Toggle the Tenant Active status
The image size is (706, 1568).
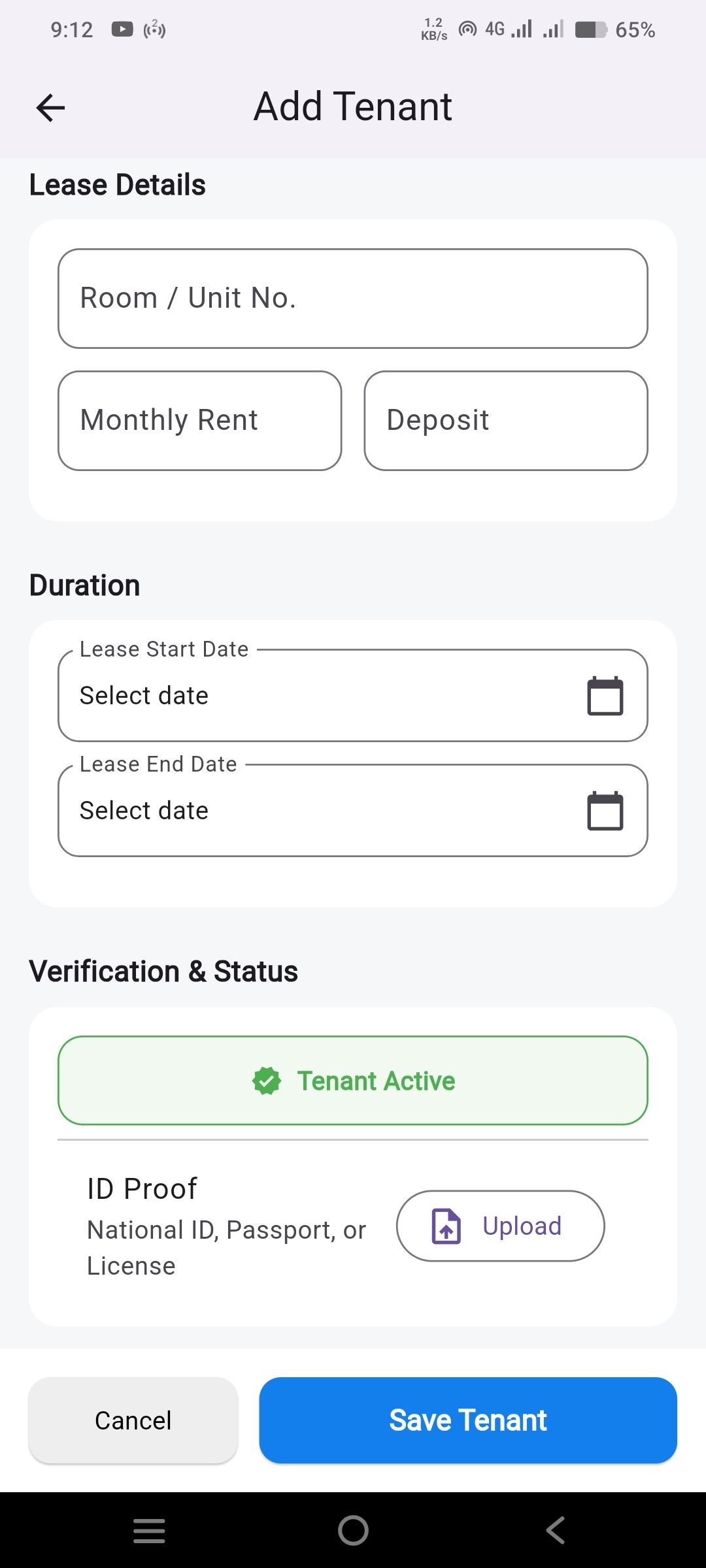pos(353,1081)
